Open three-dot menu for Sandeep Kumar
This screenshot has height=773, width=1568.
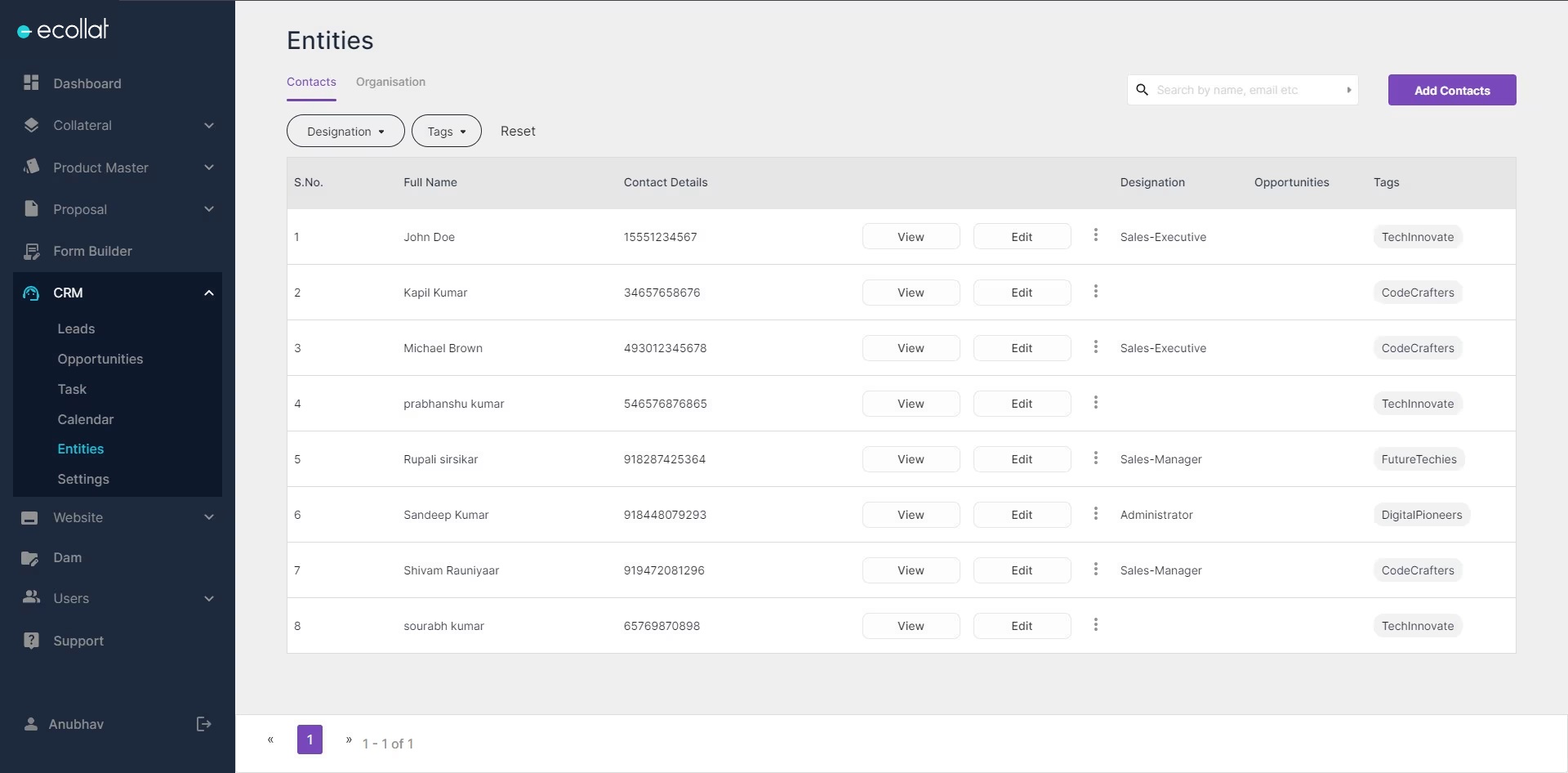click(1095, 513)
